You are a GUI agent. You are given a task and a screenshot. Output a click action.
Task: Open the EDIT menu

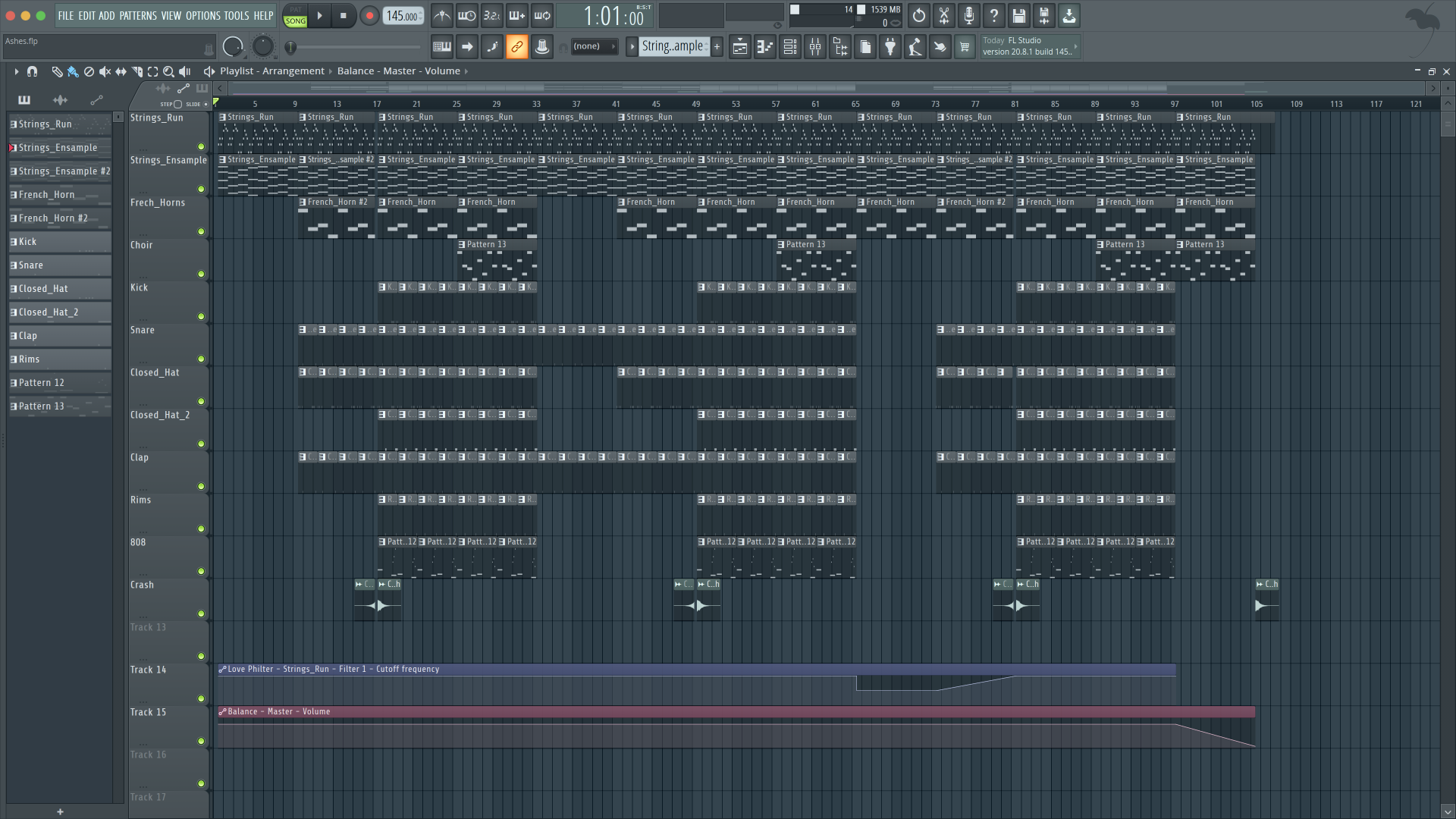[x=86, y=15]
